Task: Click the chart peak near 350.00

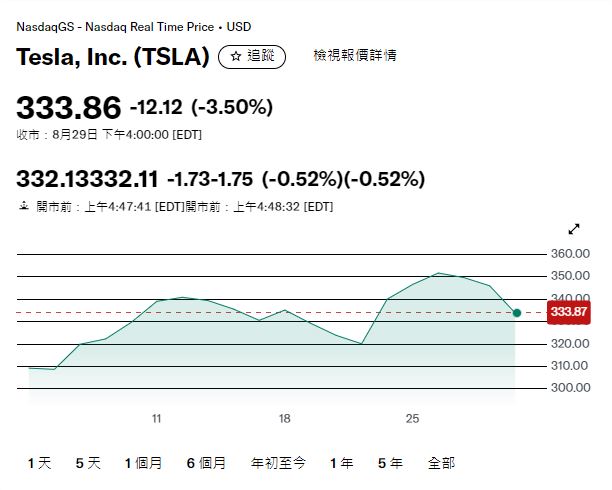Action: [x=438, y=273]
